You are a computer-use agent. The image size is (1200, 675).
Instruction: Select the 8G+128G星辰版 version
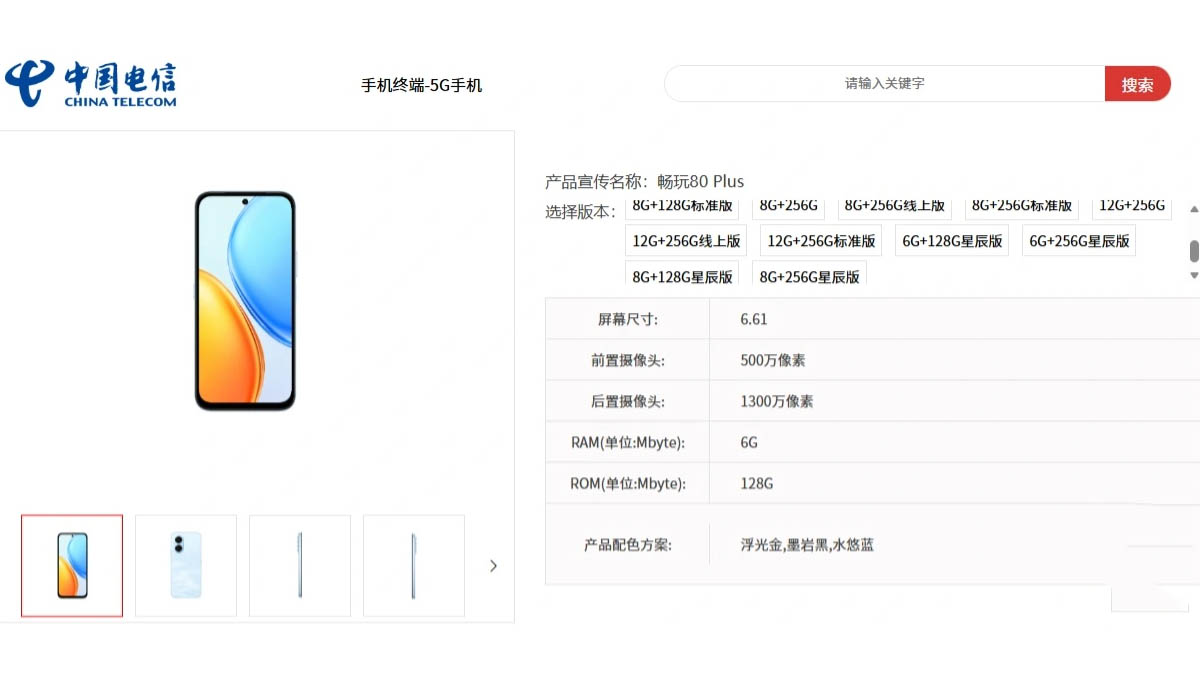coord(682,275)
